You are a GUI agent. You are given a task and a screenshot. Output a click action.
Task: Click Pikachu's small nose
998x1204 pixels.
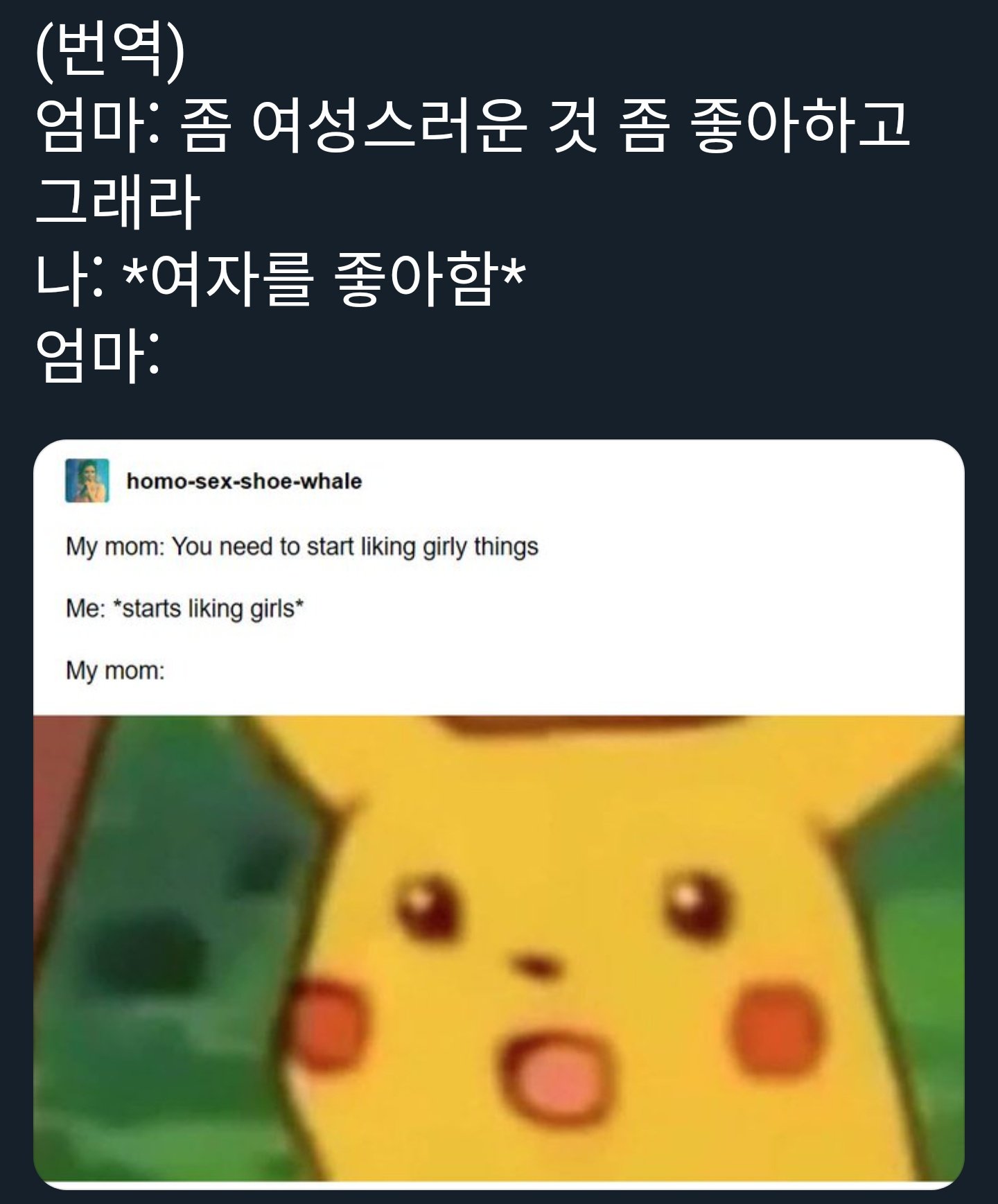(x=535, y=965)
